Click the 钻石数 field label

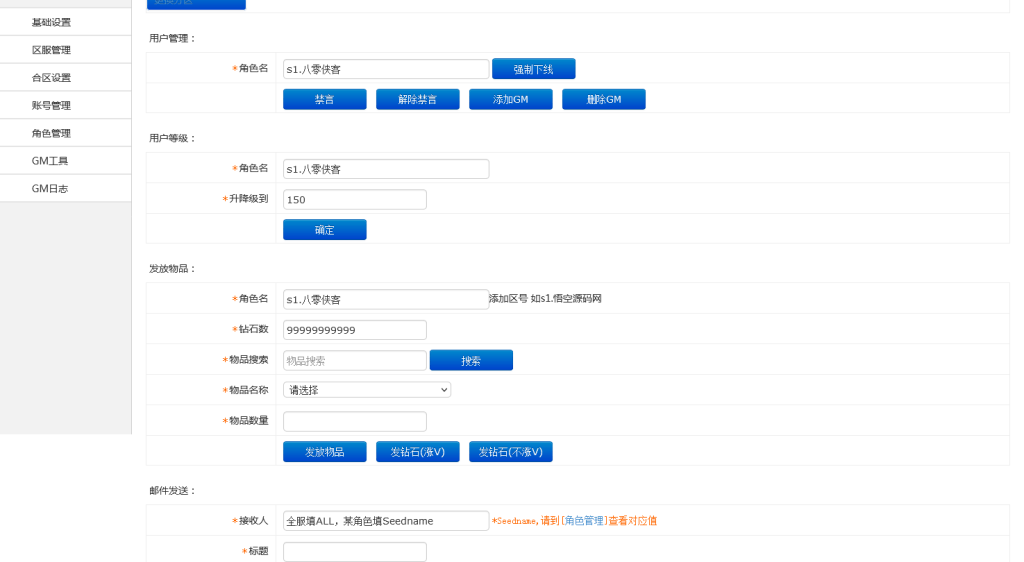coord(253,329)
